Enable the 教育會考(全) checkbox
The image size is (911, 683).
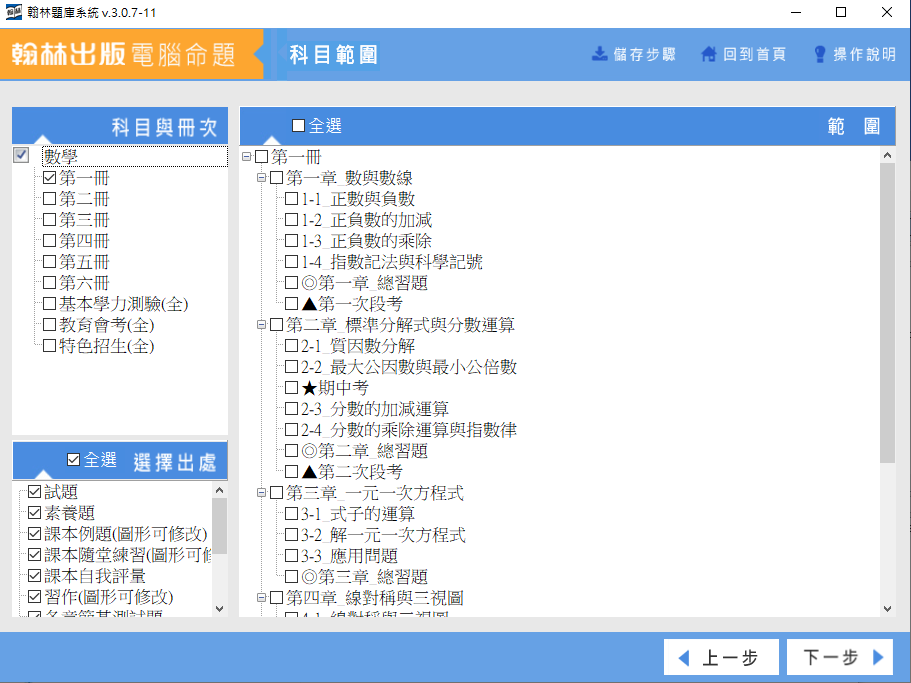(x=49, y=325)
